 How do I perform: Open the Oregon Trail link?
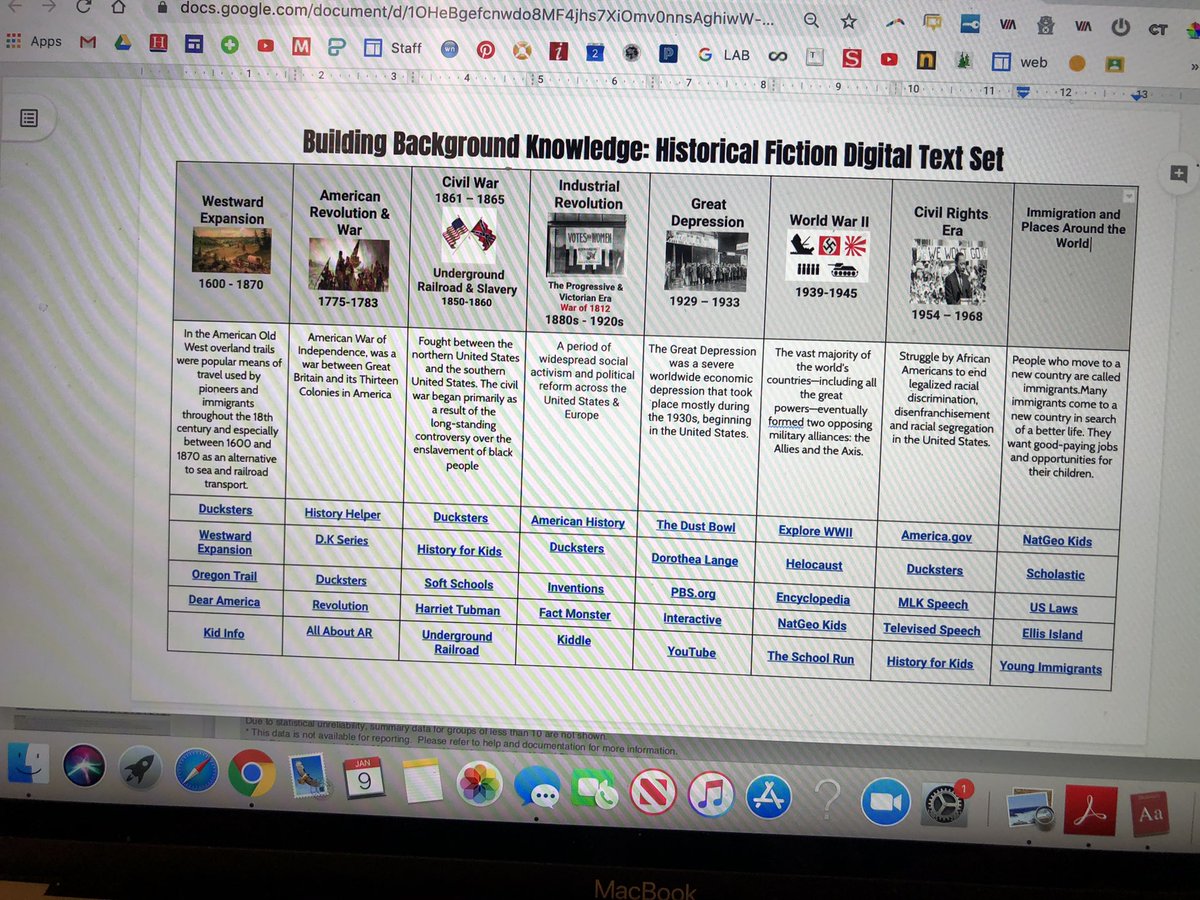coord(224,576)
